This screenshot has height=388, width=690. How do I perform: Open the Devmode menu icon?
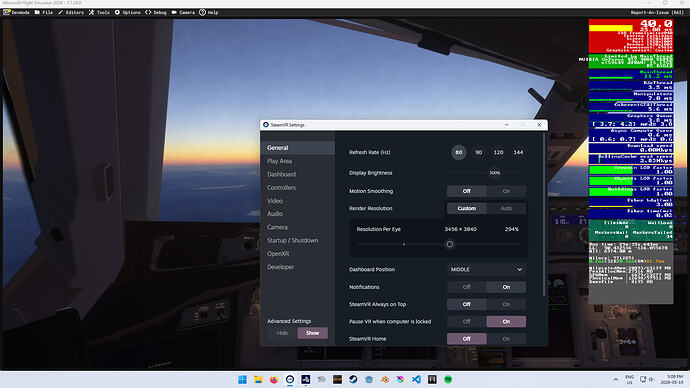coord(6,12)
